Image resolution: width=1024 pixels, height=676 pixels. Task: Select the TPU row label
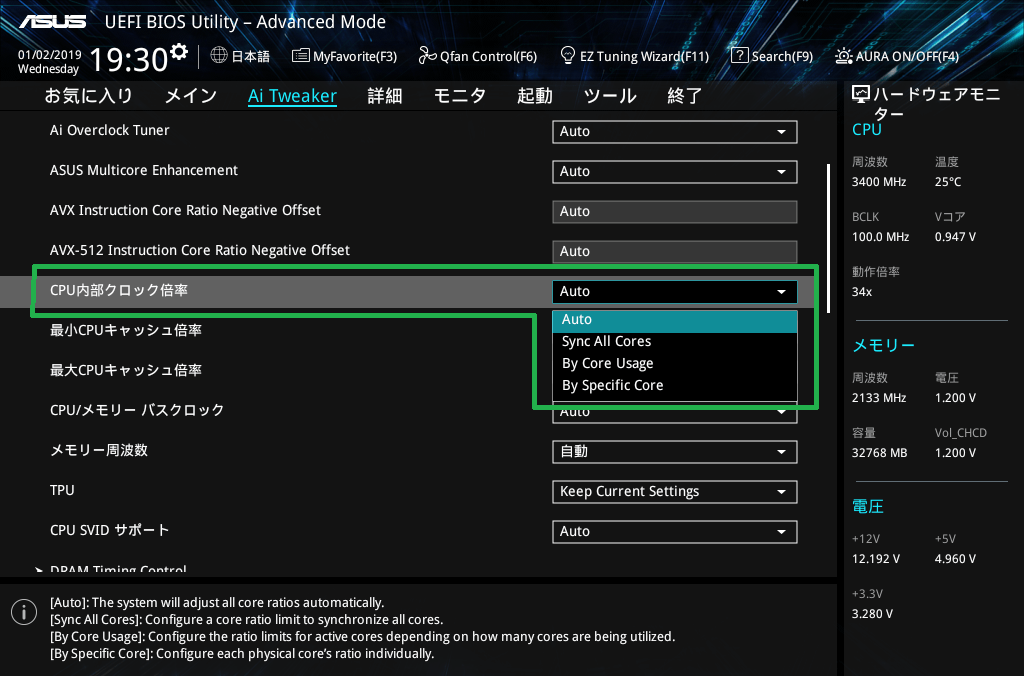coord(62,490)
